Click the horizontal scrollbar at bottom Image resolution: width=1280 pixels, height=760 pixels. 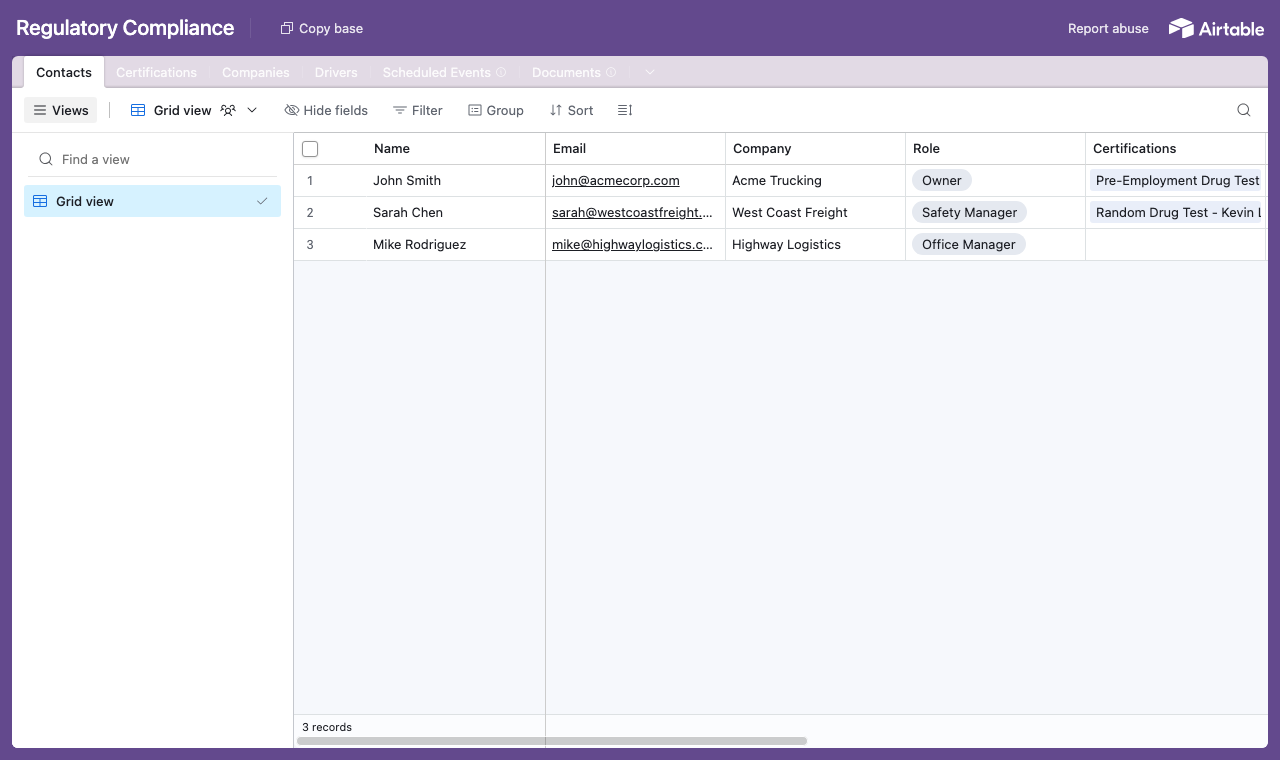(x=552, y=741)
